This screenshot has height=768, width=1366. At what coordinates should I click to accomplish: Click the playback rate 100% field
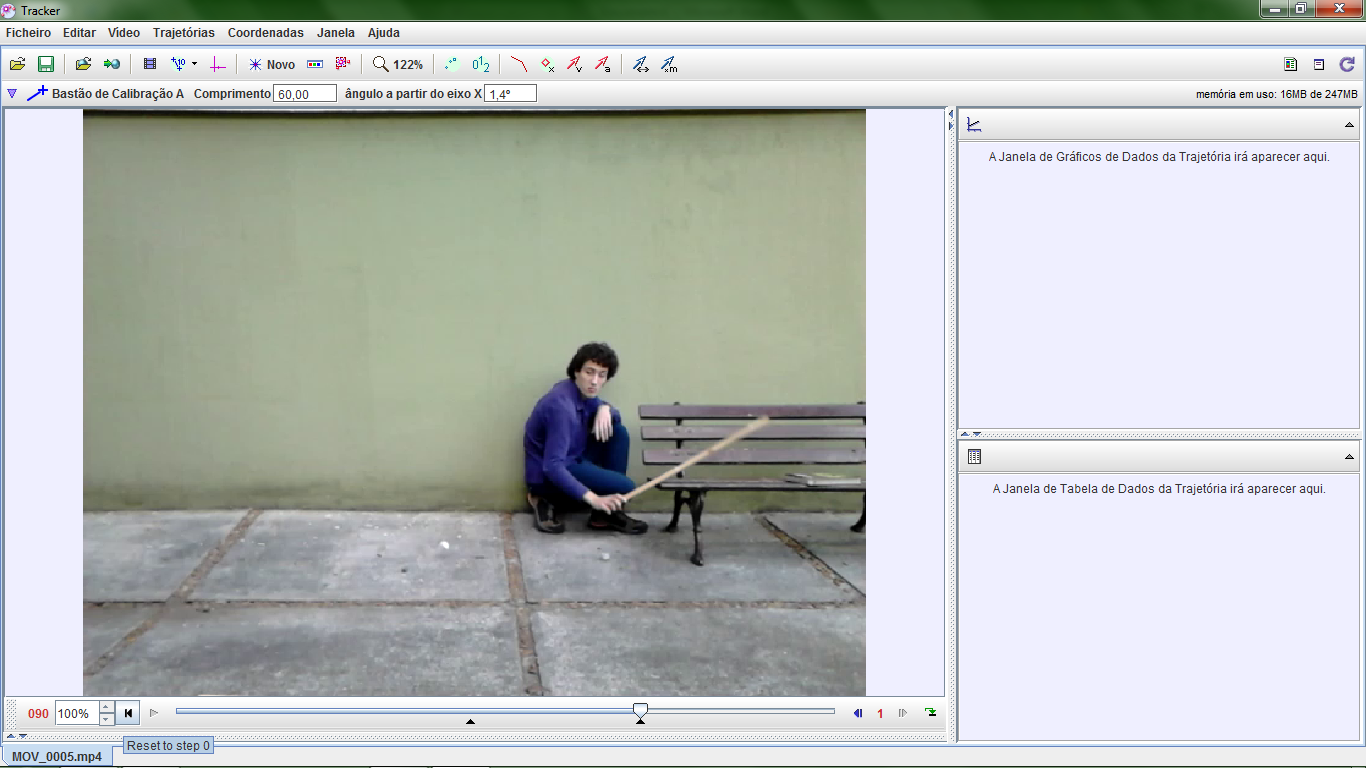point(77,714)
